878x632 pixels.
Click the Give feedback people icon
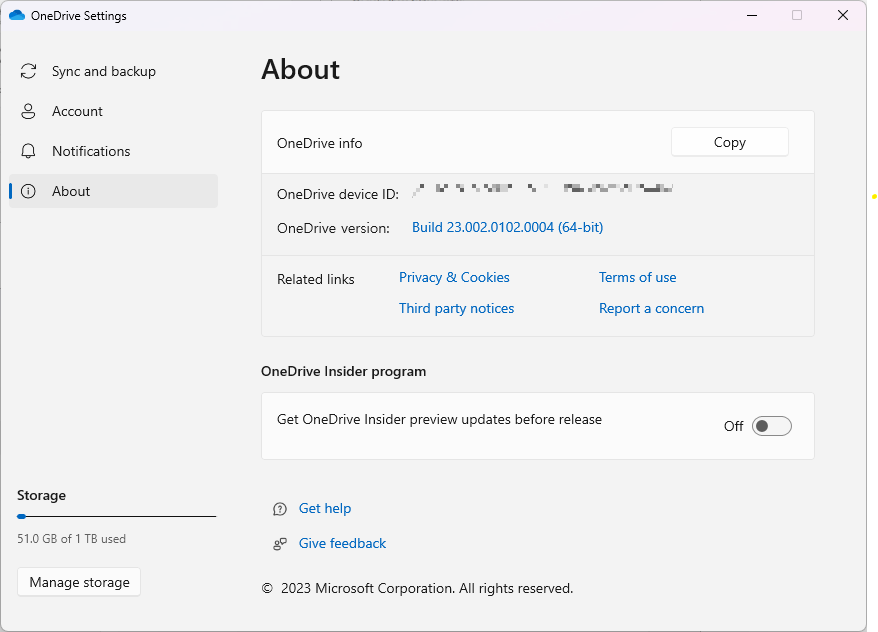tap(280, 544)
